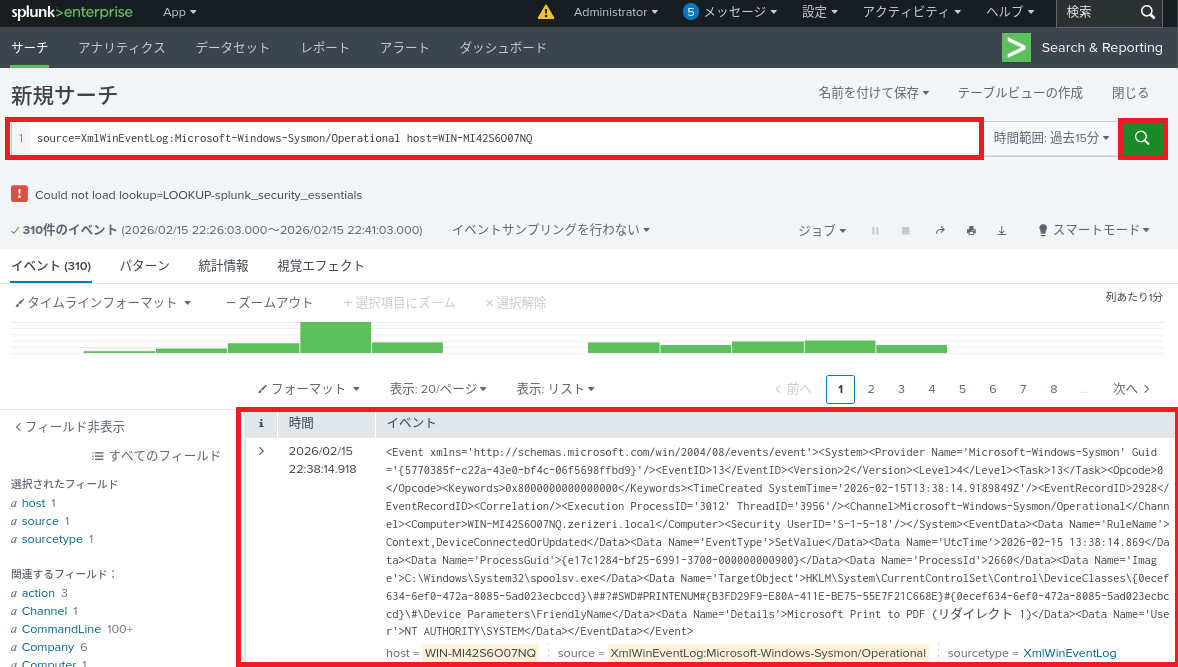The height and width of the screenshot is (667, 1178).
Task: Open the ダッシュボード navigation item
Action: click(x=503, y=48)
